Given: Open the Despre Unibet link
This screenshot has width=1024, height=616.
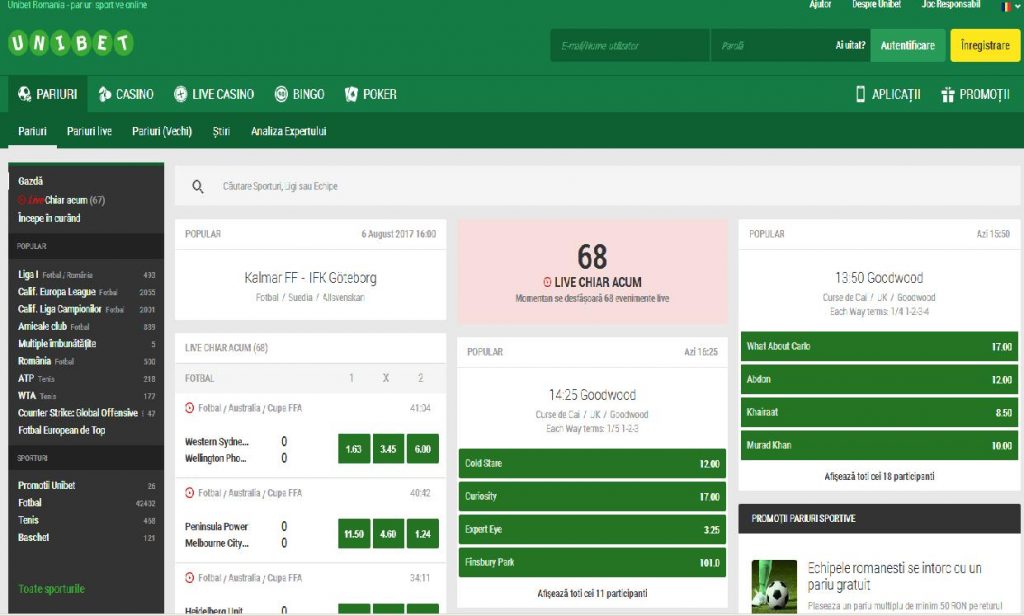Looking at the screenshot, I should [876, 4].
